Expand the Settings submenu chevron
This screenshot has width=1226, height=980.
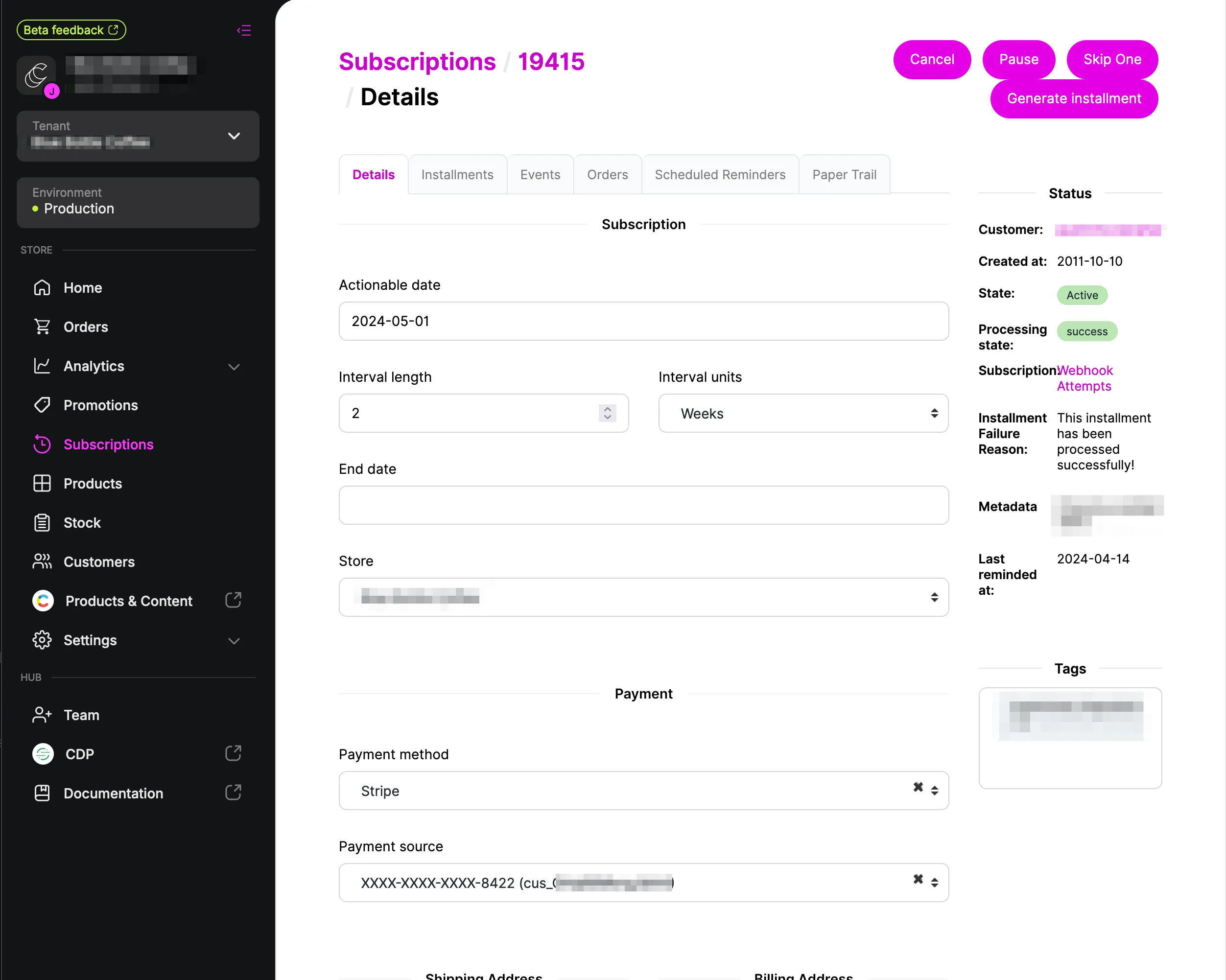tap(234, 641)
